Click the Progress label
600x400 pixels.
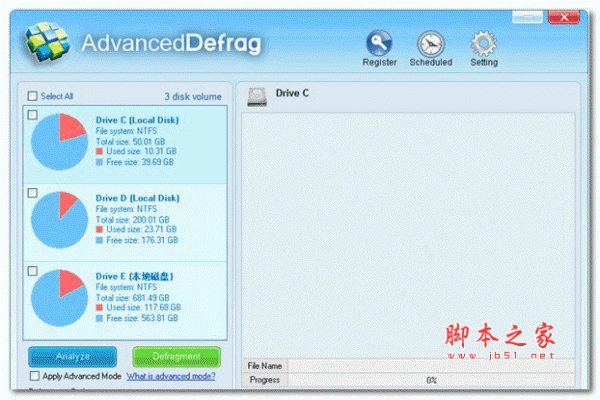(264, 380)
